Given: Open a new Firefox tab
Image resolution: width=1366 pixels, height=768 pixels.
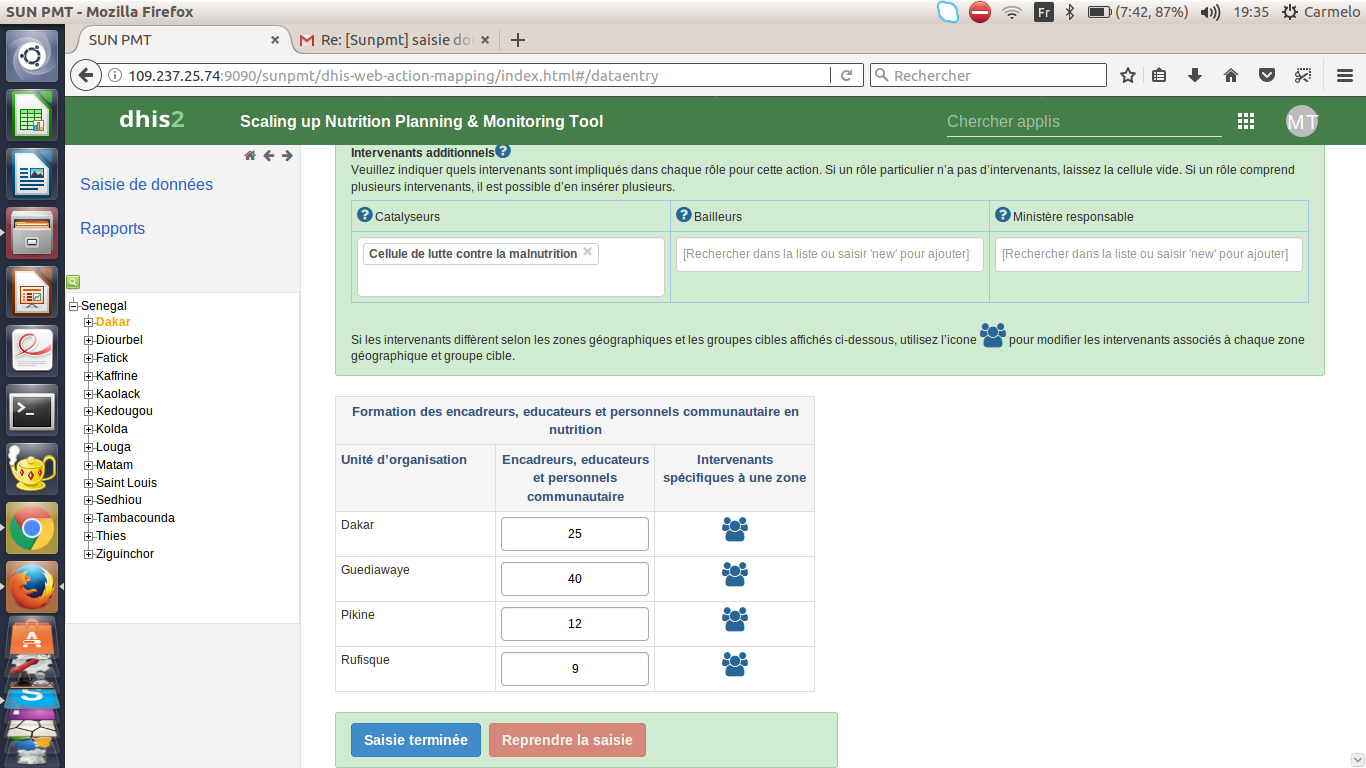Looking at the screenshot, I should coord(517,40).
